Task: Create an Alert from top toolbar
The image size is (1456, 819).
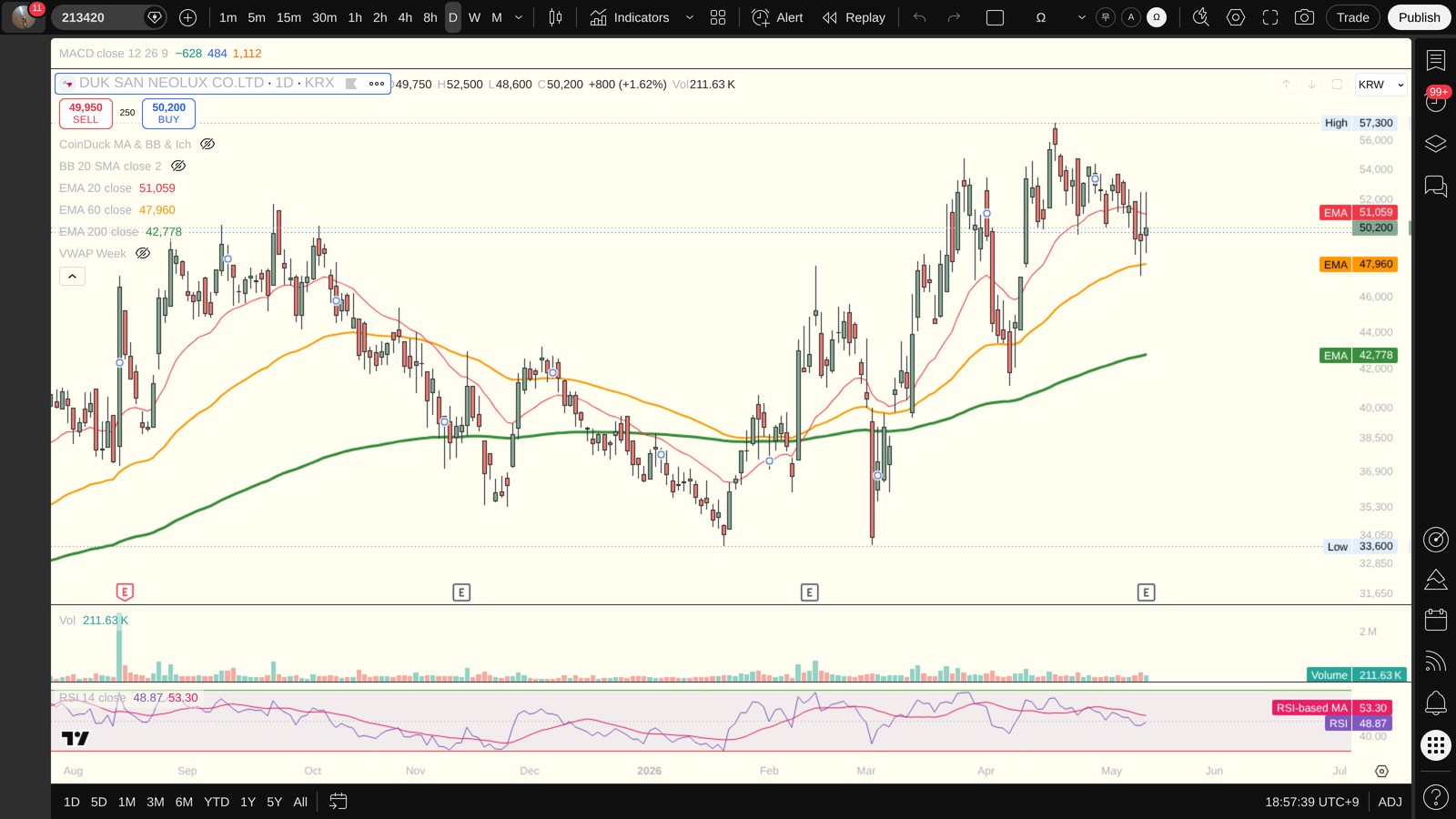Action: (778, 17)
